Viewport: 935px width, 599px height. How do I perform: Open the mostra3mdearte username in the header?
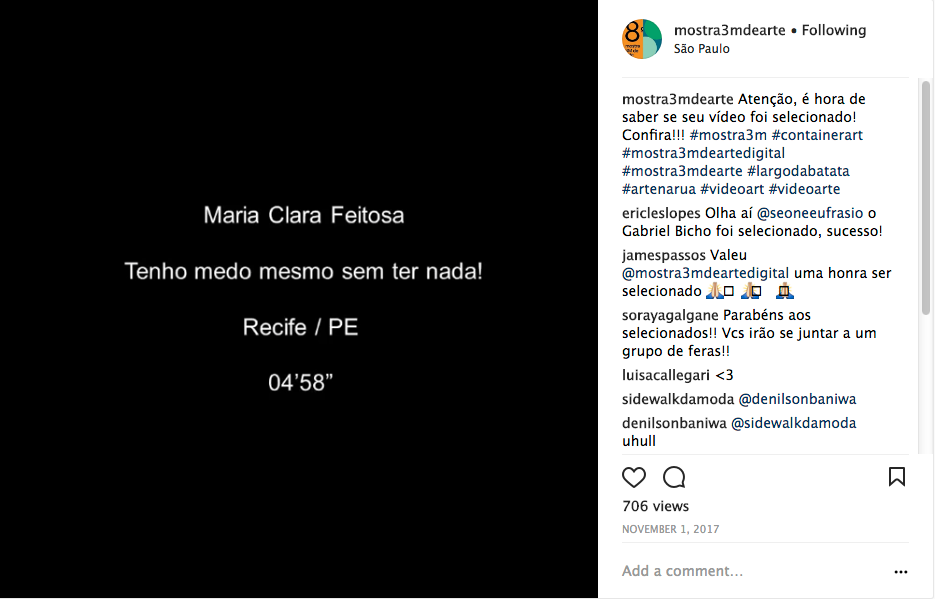[730, 30]
